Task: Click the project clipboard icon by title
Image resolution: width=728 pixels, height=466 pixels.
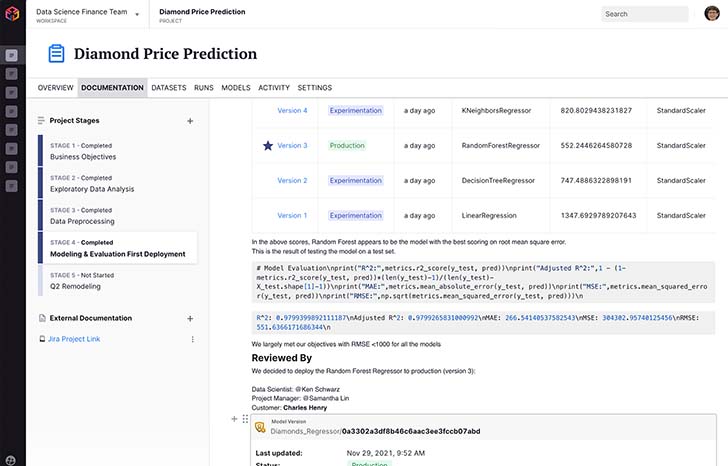Action: [56, 53]
